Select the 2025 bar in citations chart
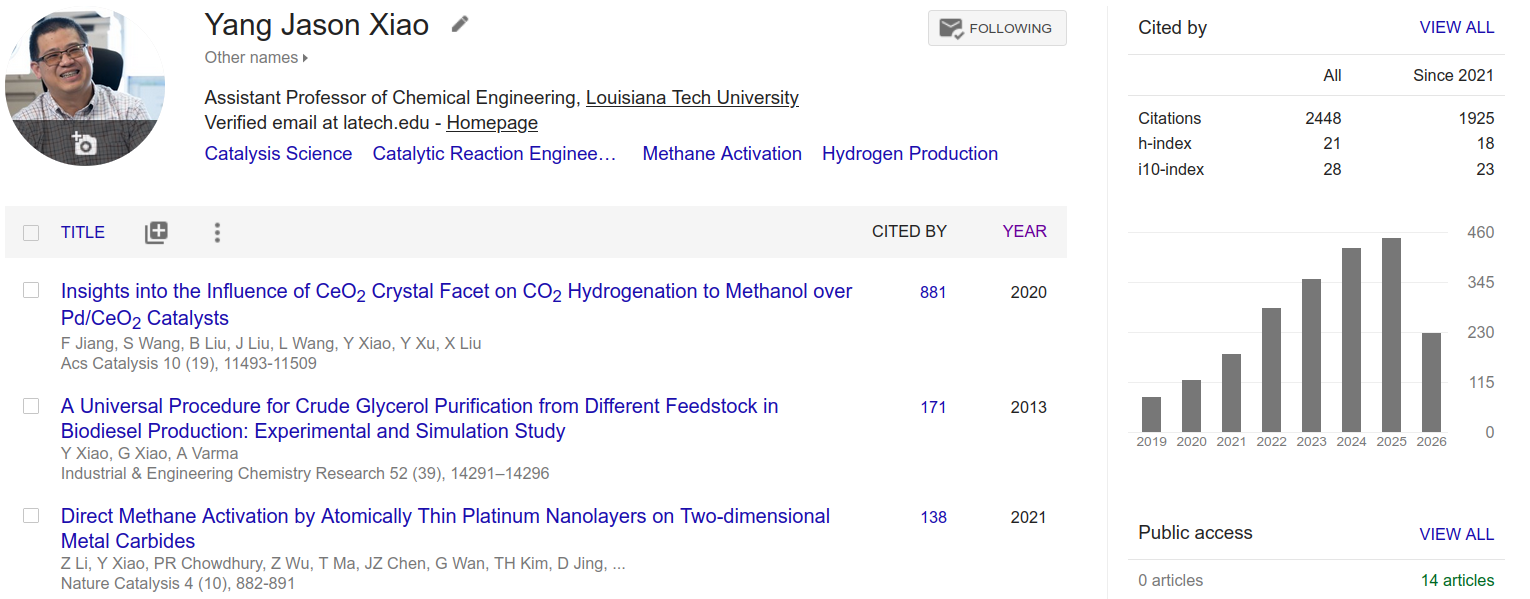The image size is (1530, 599). point(1391,335)
